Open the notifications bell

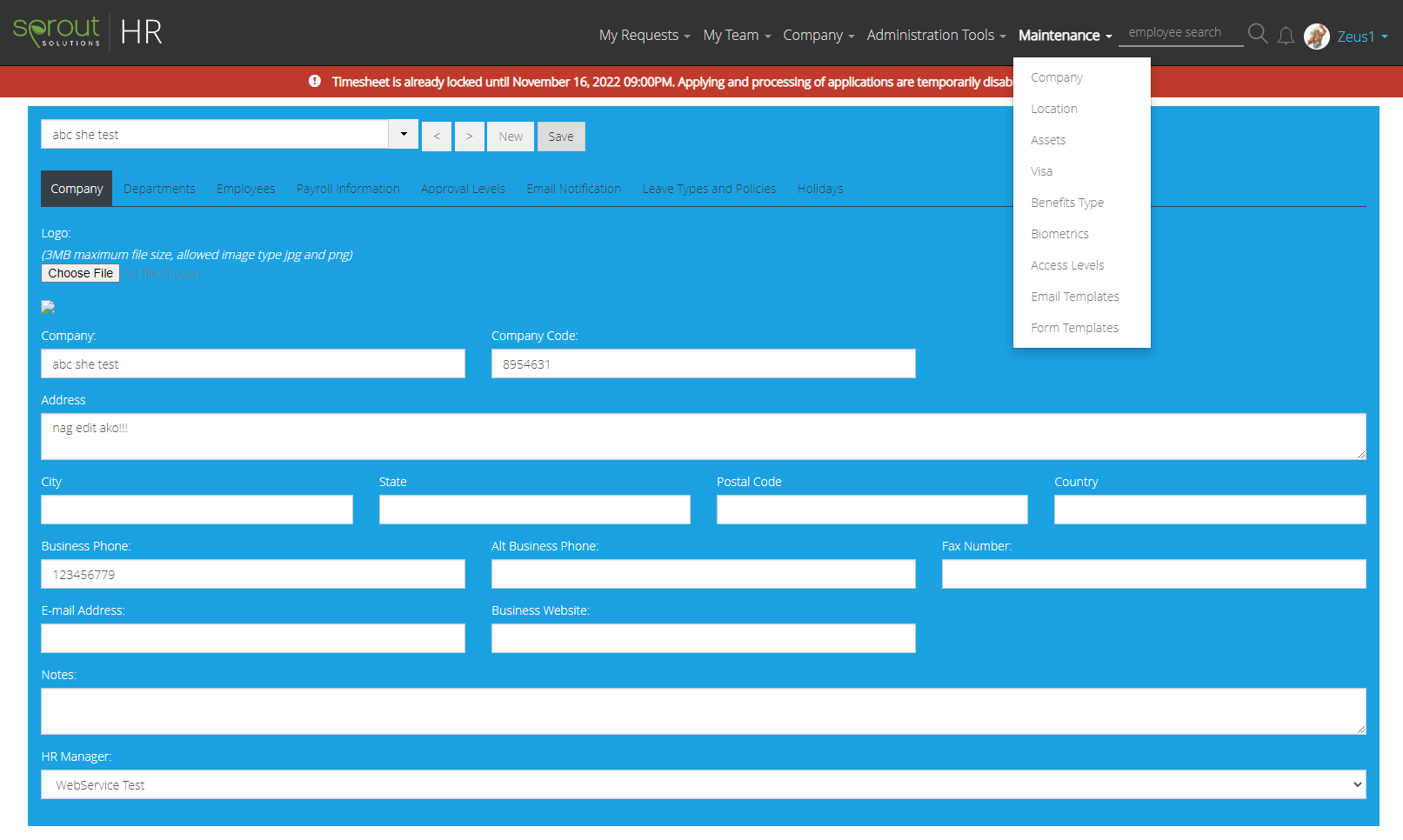pos(1286,36)
